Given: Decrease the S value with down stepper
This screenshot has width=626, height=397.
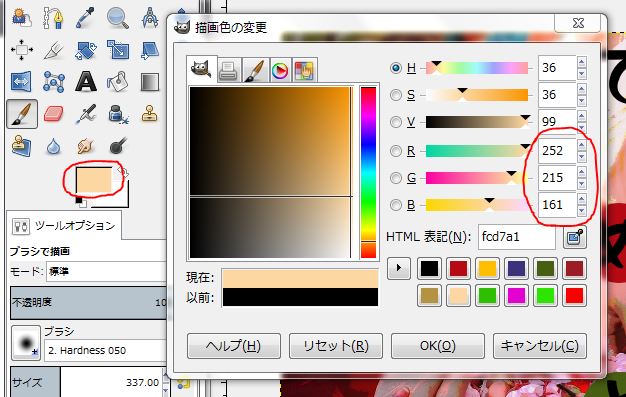Looking at the screenshot, I should pyautogui.click(x=581, y=101).
